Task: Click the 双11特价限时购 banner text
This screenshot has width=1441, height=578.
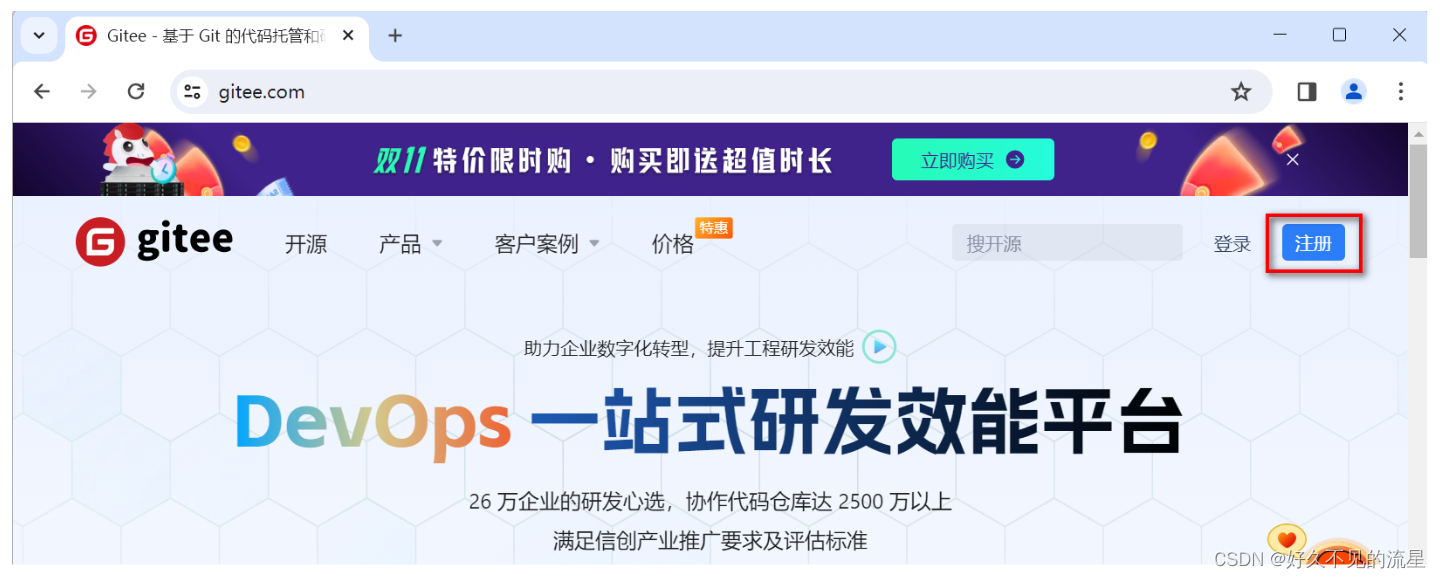Action: pos(603,160)
